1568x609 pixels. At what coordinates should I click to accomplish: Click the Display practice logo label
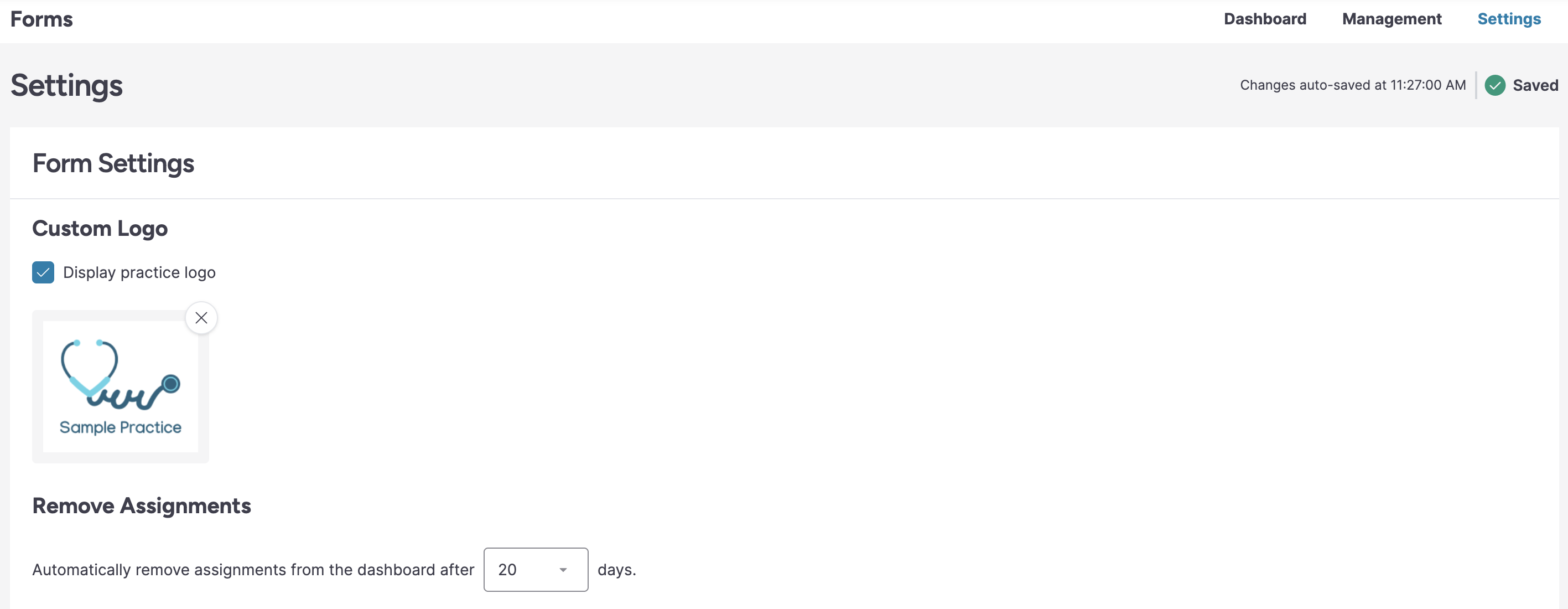tap(139, 273)
